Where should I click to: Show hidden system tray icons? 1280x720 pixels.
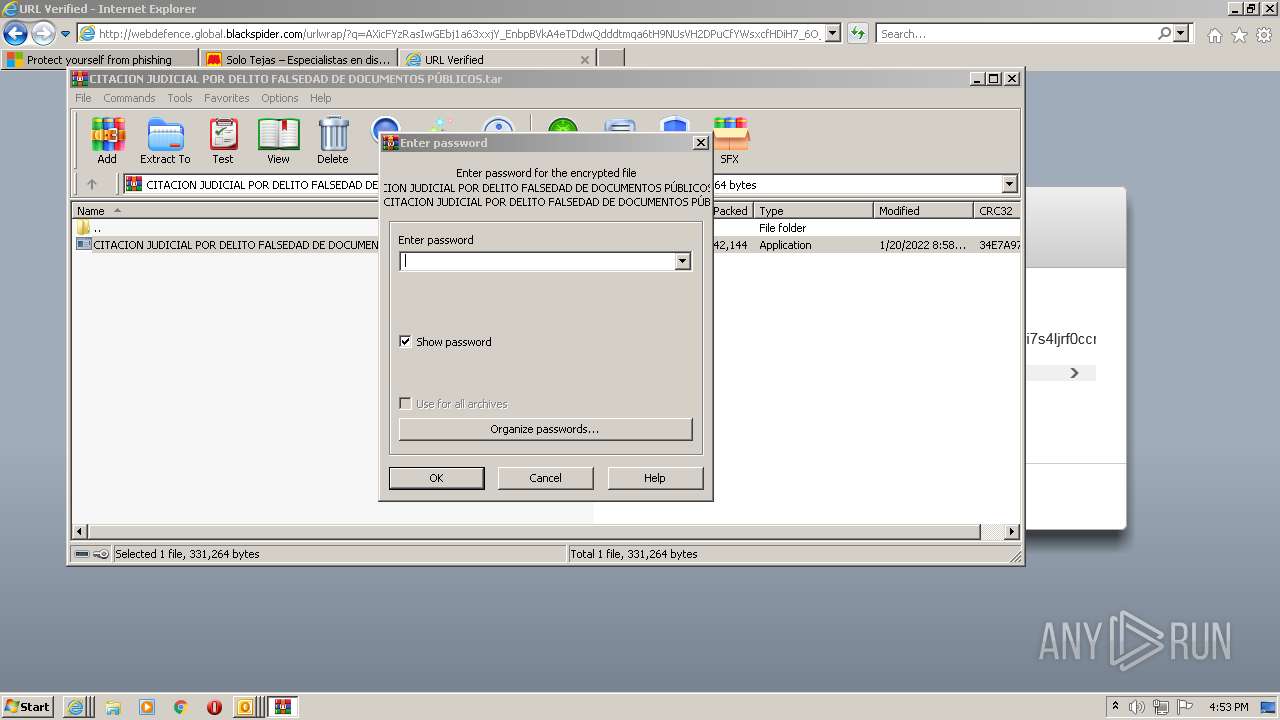(x=1115, y=707)
